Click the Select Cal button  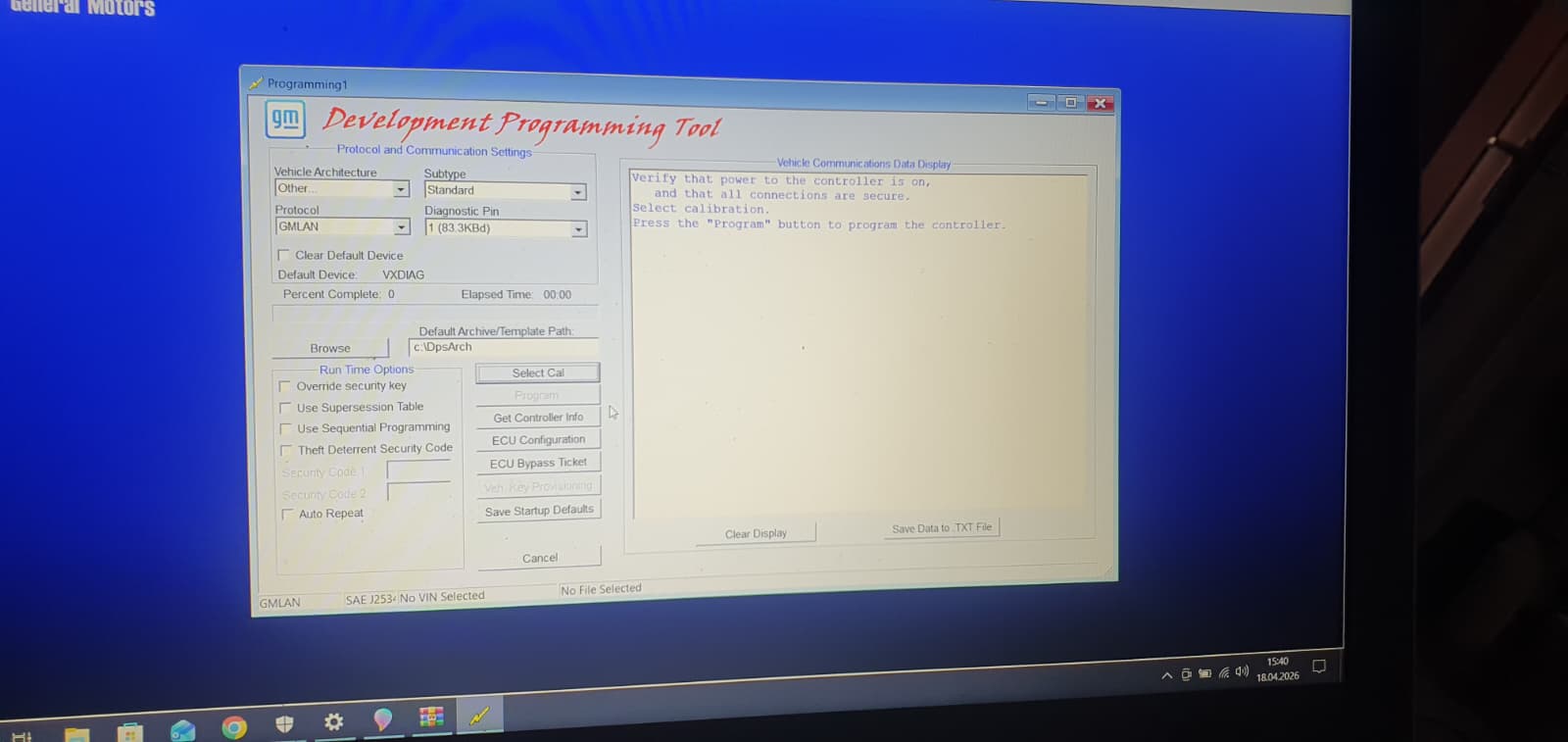point(537,372)
